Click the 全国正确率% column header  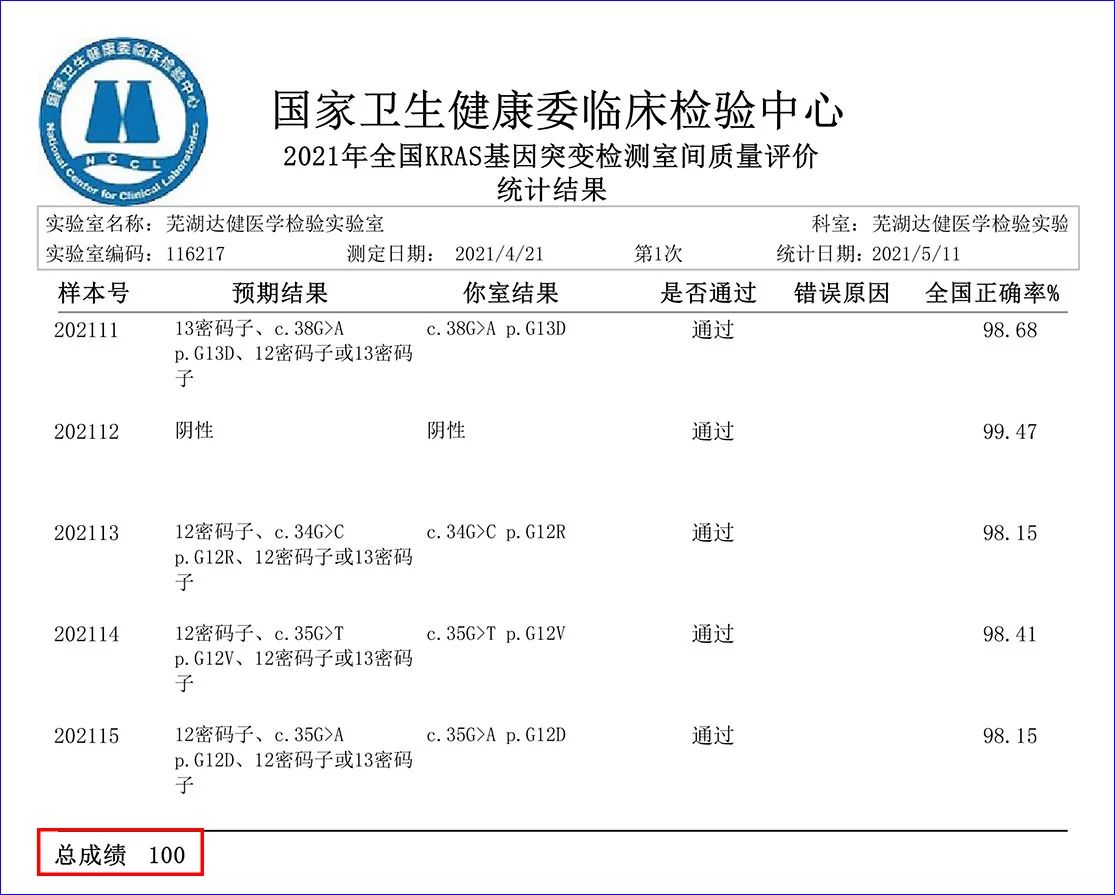tap(993, 293)
